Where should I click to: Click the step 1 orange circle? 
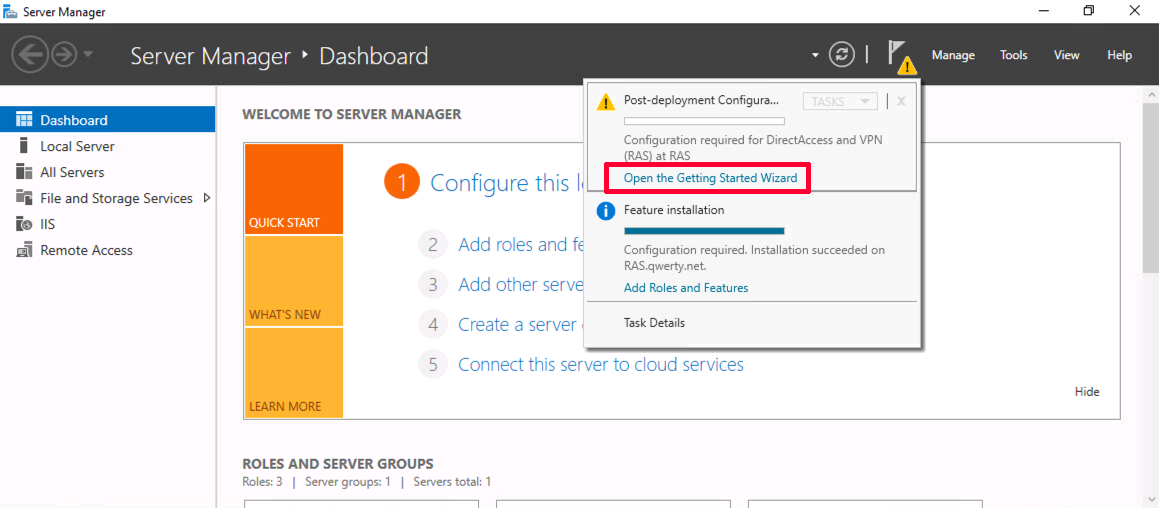point(402,183)
